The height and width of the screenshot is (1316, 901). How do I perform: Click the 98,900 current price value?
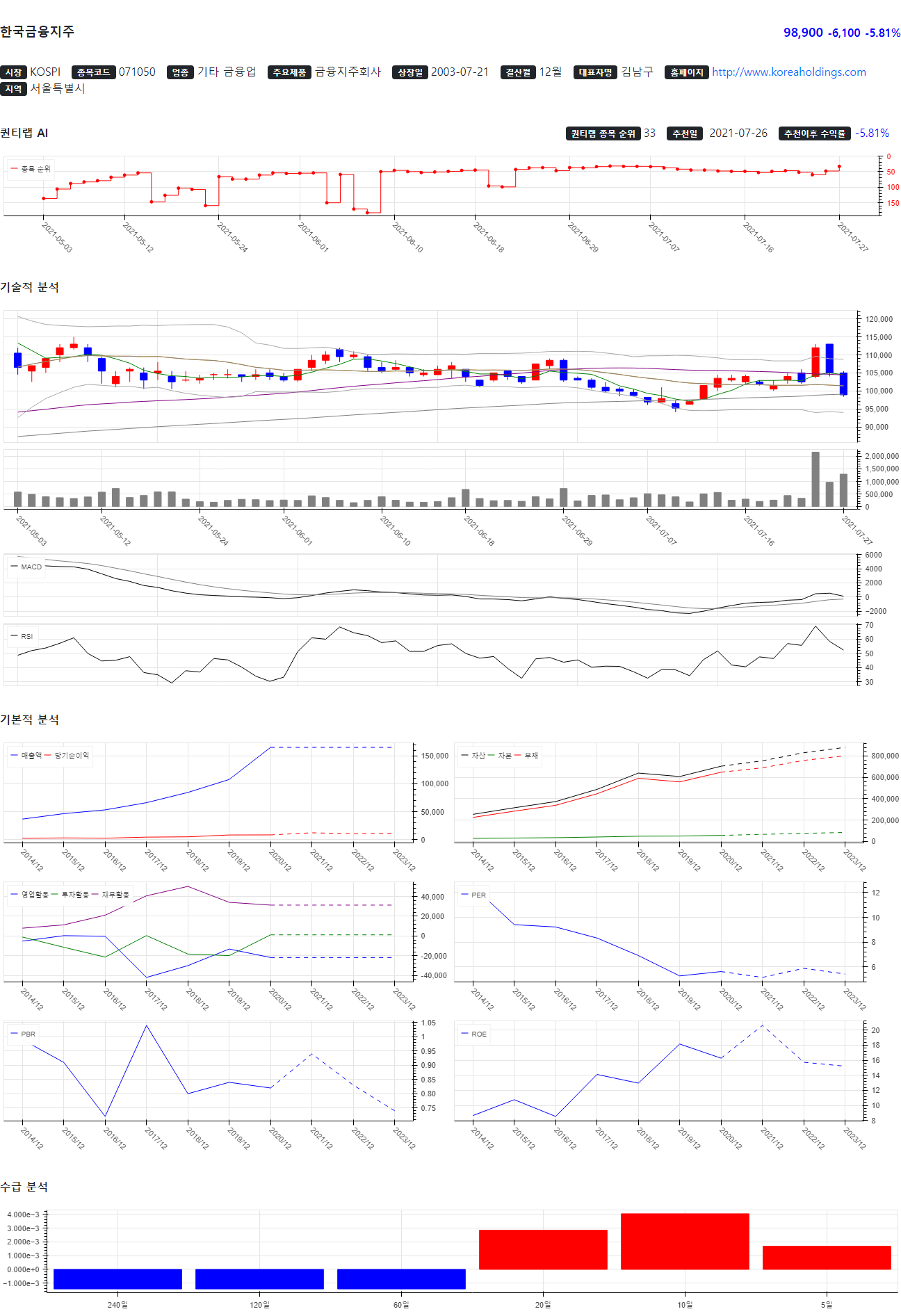click(x=803, y=33)
